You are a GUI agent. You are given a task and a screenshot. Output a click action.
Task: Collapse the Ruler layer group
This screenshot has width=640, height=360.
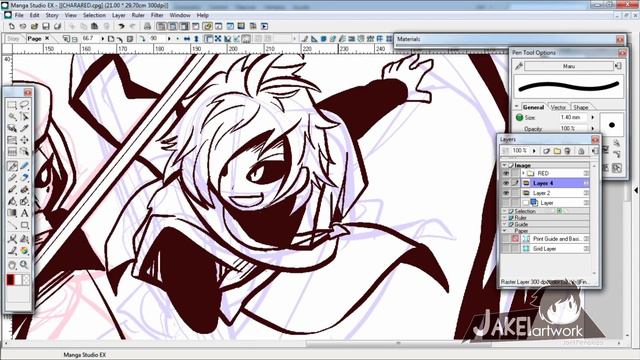505,218
